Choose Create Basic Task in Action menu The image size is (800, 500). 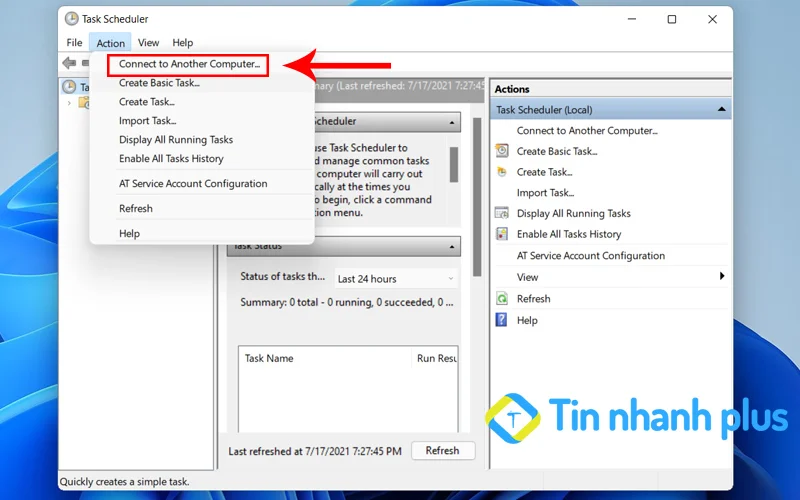pyautogui.click(x=159, y=83)
